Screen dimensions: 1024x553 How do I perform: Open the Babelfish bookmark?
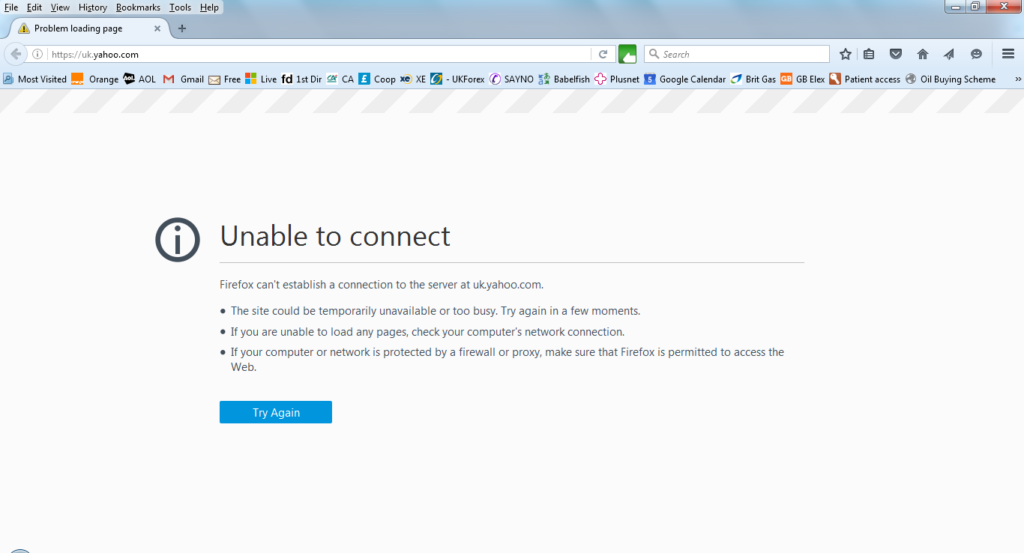pyautogui.click(x=564, y=79)
